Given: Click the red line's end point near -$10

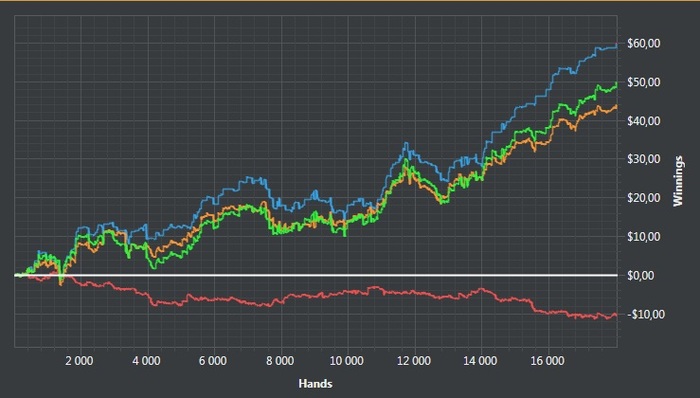Looking at the screenshot, I should (617, 315).
